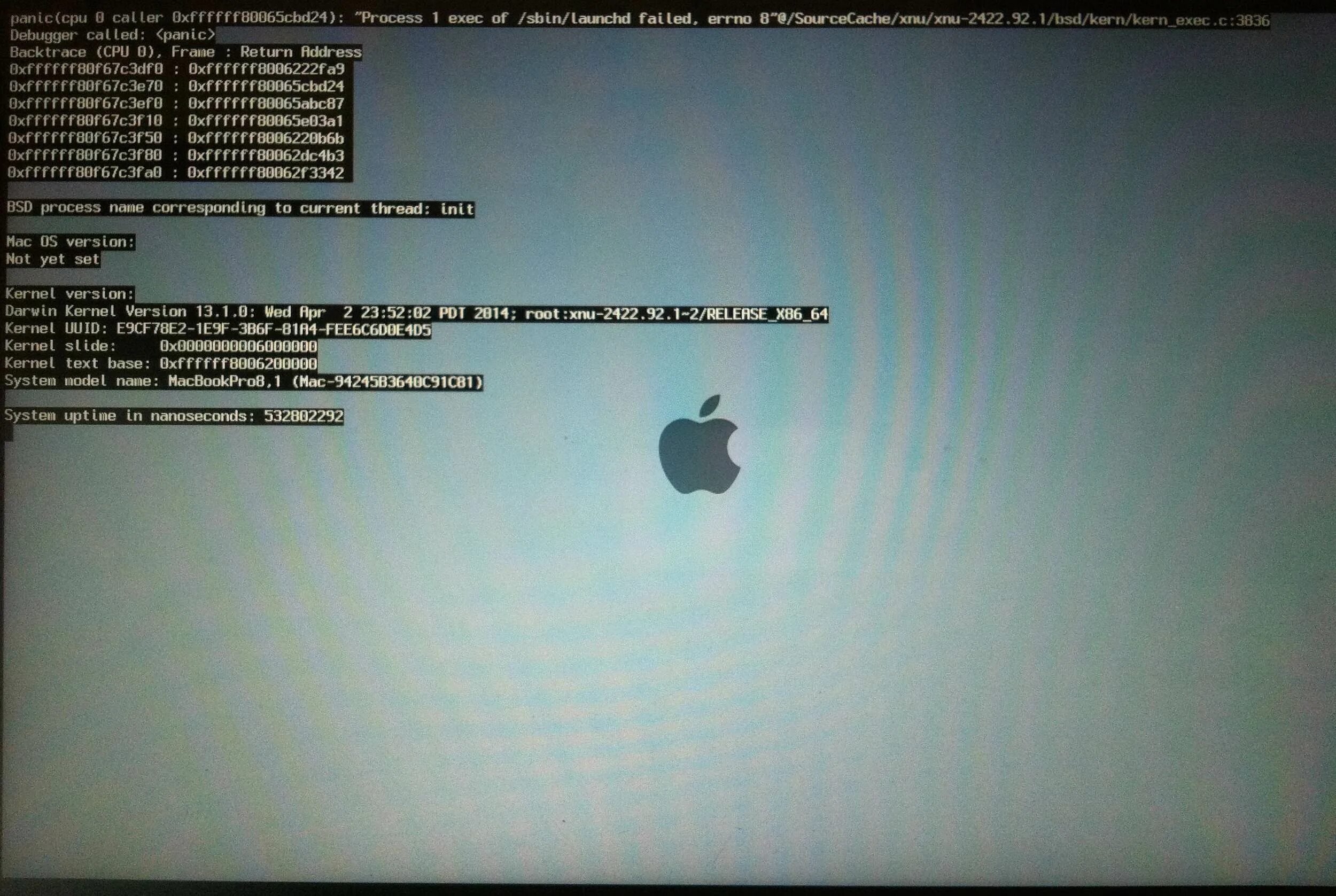Click the 'Darwin Kernel Version 13.1.0' line
Viewport: 1336px width, 896px height.
pos(417,313)
